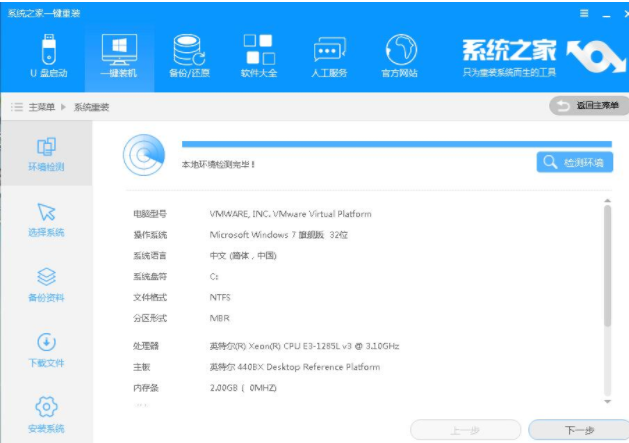629x443 pixels.
Task: Open the 软件大全 software collection
Action: 259,55
